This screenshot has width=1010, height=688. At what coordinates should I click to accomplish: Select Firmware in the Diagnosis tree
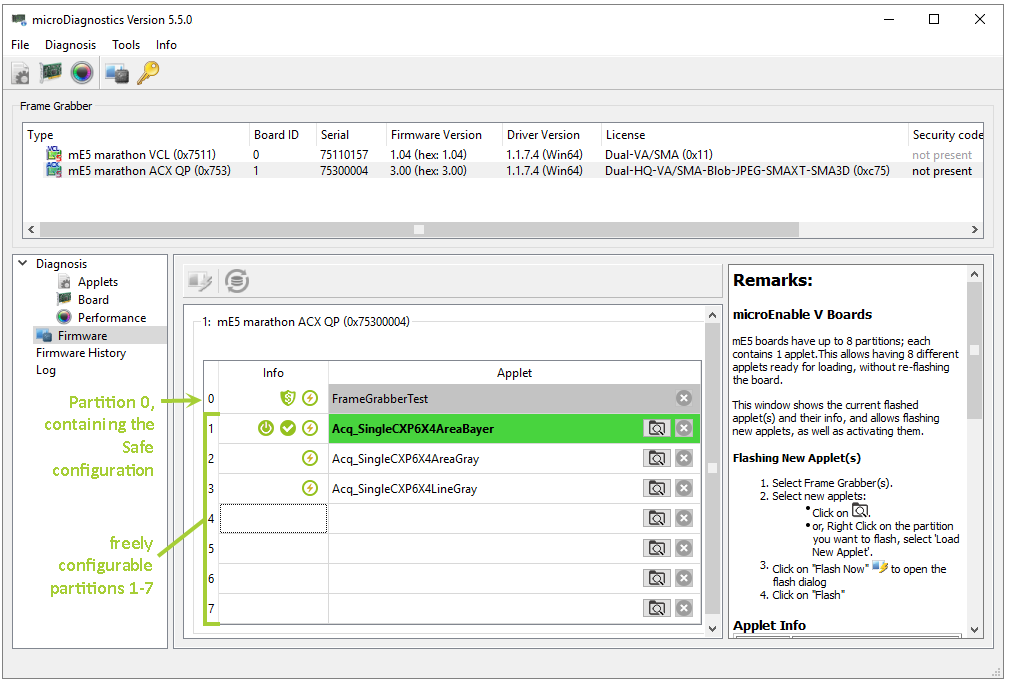pos(82,336)
